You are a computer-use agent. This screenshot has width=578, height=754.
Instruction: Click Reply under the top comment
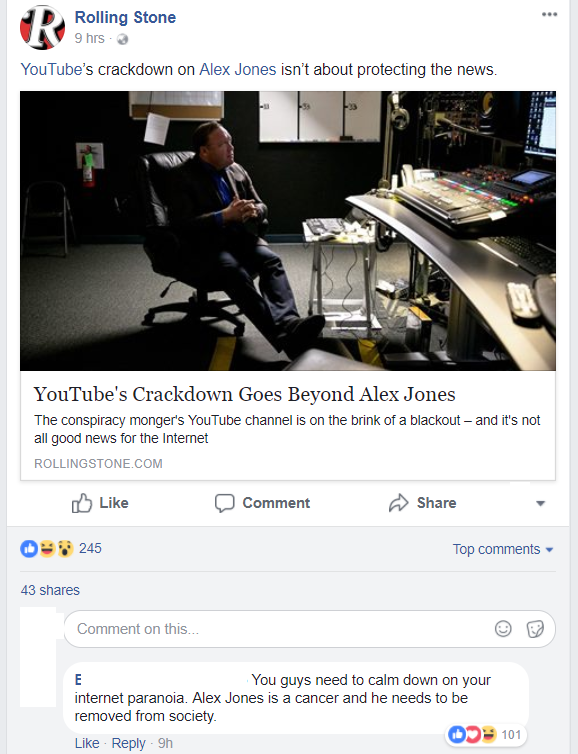click(x=128, y=743)
